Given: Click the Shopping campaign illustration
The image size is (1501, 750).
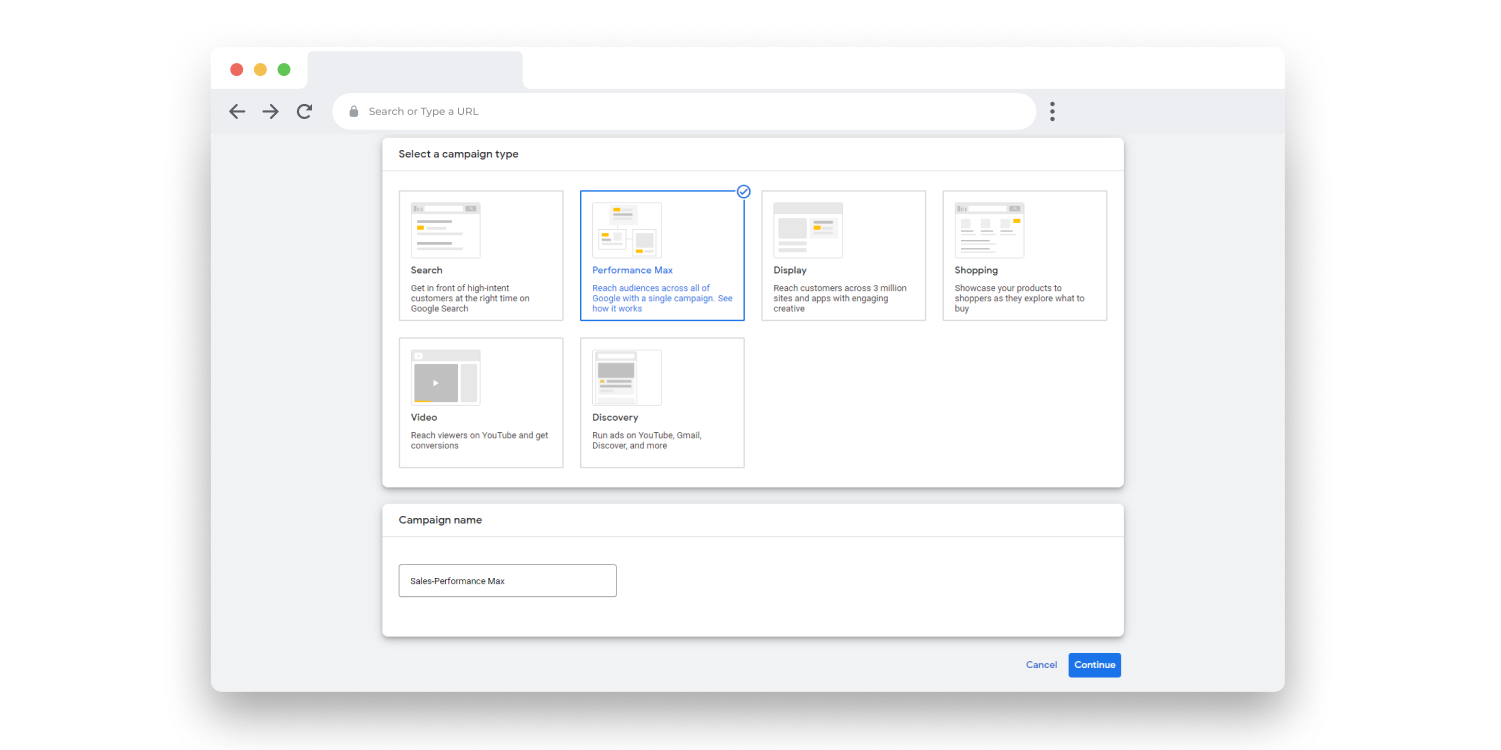Looking at the screenshot, I should click(989, 230).
